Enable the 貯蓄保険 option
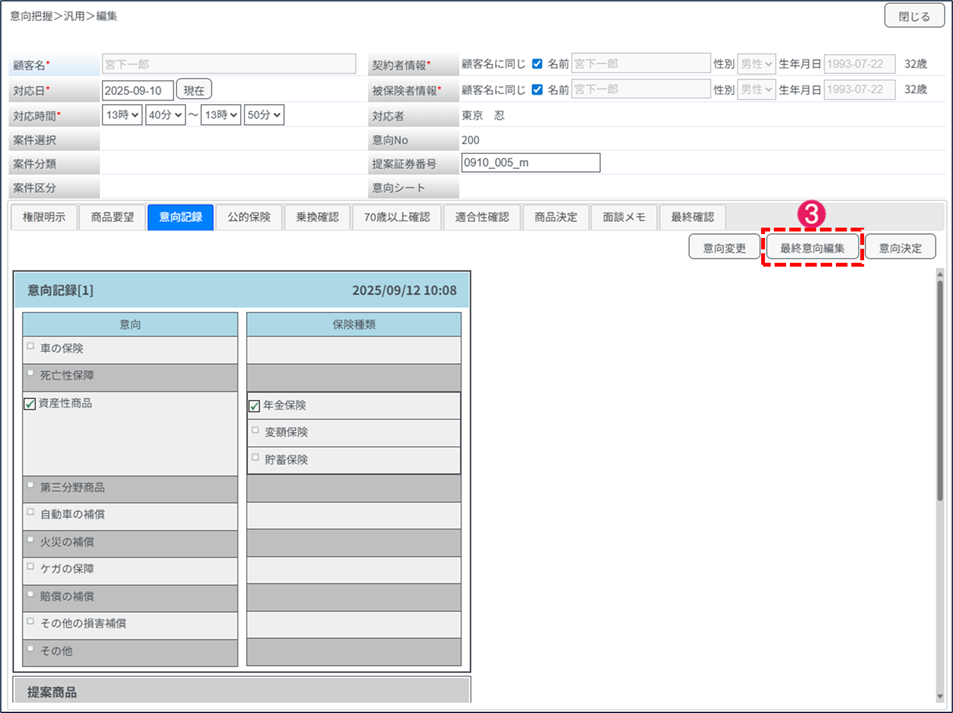 tap(255, 458)
